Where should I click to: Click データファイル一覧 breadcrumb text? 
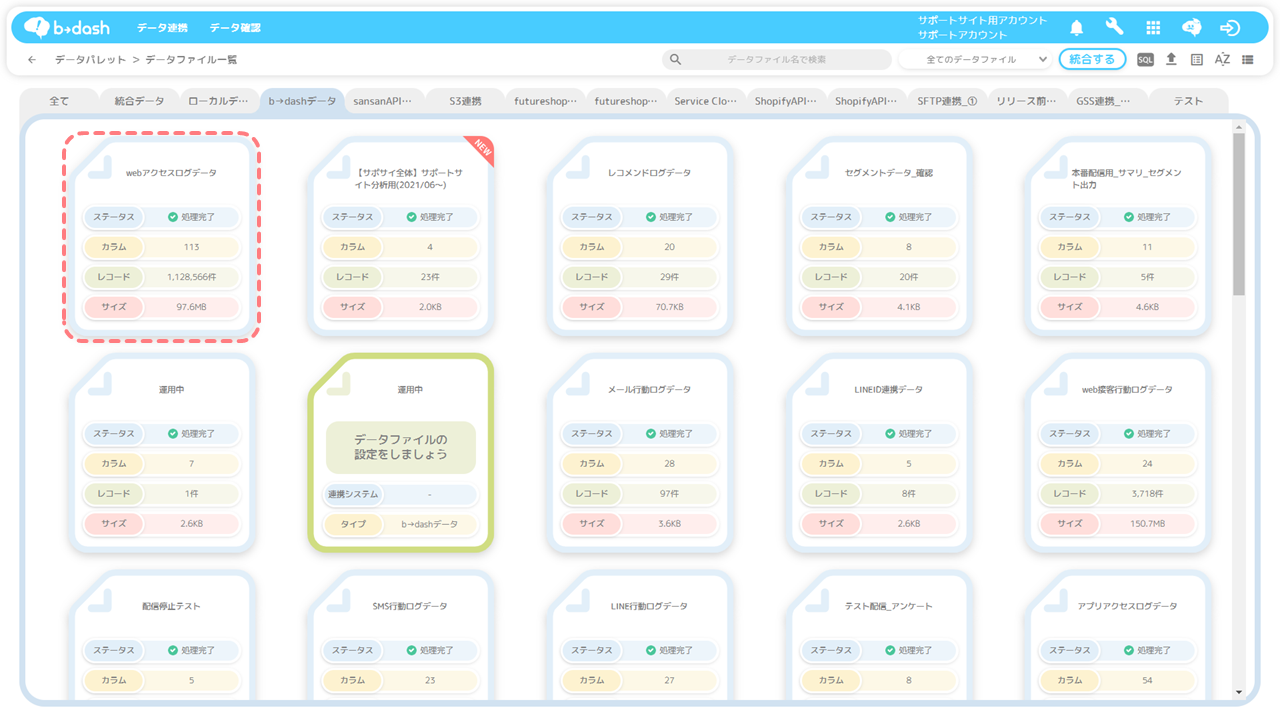(x=191, y=60)
